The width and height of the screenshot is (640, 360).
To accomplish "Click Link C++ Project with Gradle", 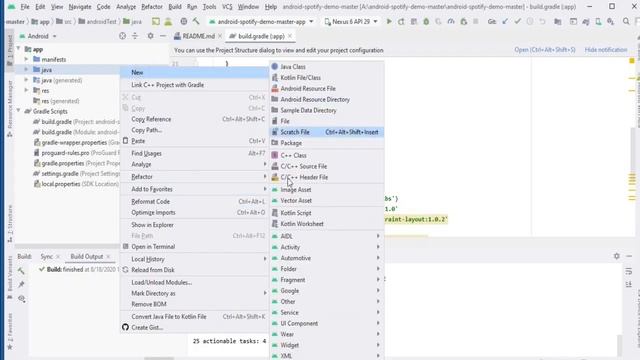I will 194,85.
